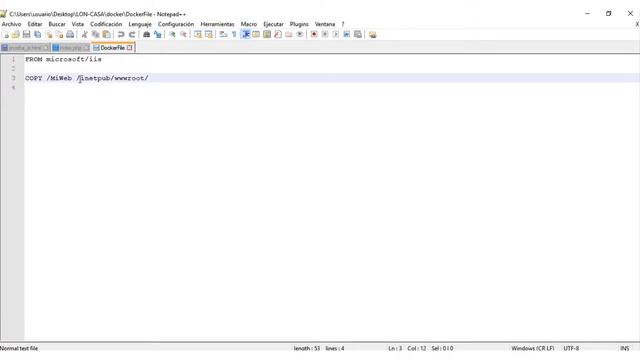The image size is (640, 360).
Task: Open the Plugins menu
Action: 299,24
